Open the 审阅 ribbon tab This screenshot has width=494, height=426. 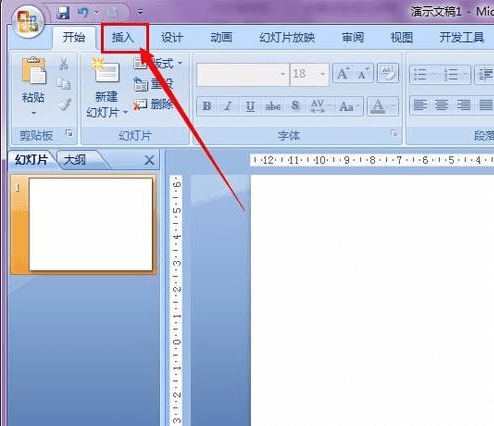coord(353,37)
